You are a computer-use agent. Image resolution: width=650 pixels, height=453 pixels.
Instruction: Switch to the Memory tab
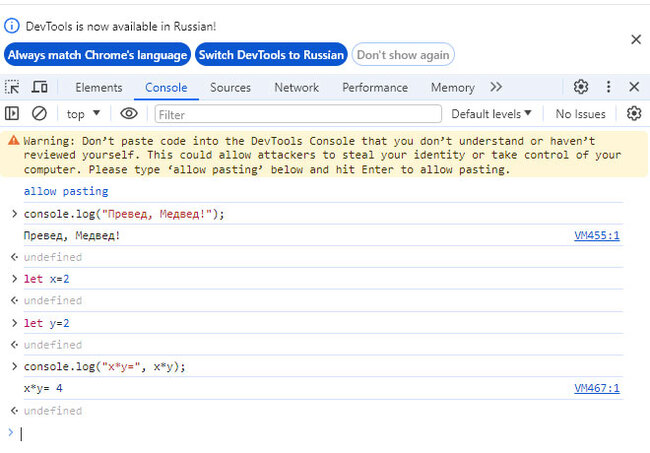(x=453, y=87)
